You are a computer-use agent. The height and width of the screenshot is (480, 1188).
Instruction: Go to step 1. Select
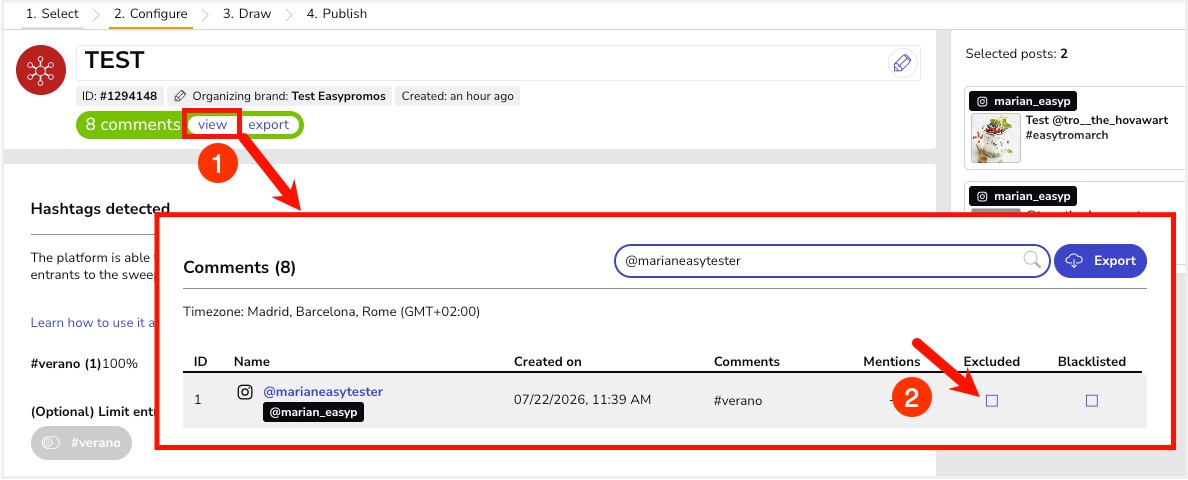52,14
